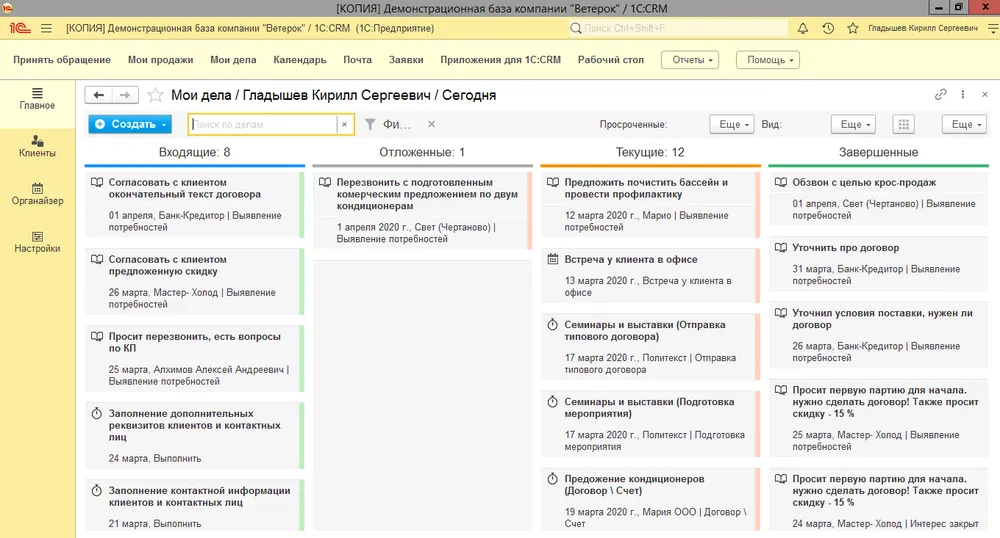This screenshot has height=538, width=1000.
Task: Open Органайзер section in sidebar
Action: pos(37,194)
